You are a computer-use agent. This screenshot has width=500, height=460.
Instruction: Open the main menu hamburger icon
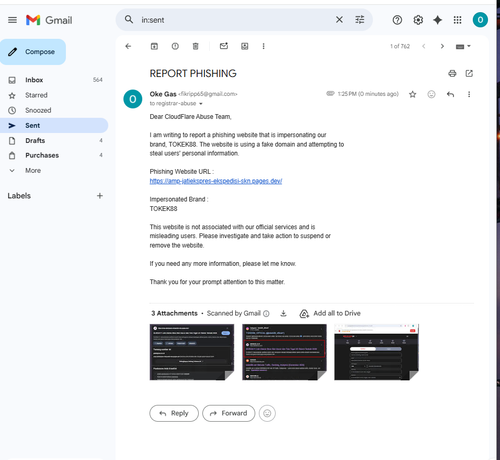click(12, 20)
